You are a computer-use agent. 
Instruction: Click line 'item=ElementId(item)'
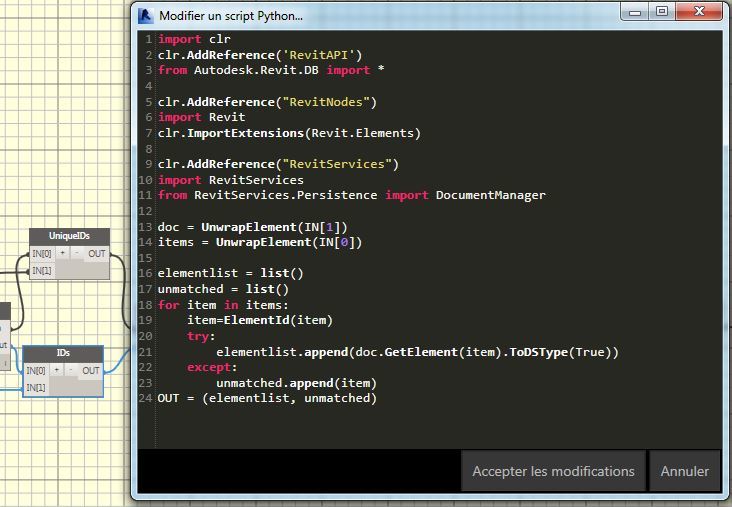[x=260, y=320]
